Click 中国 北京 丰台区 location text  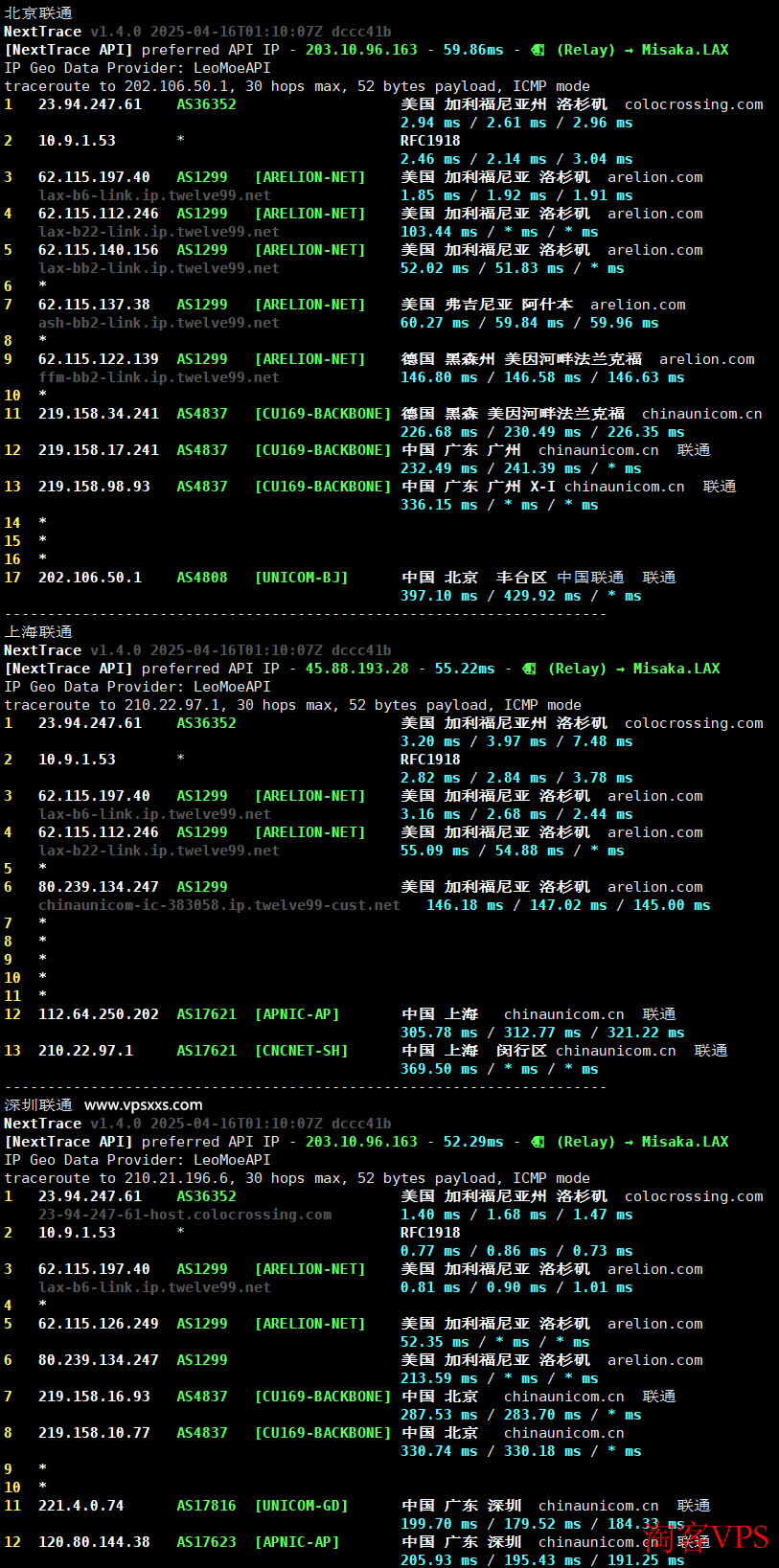473,578
